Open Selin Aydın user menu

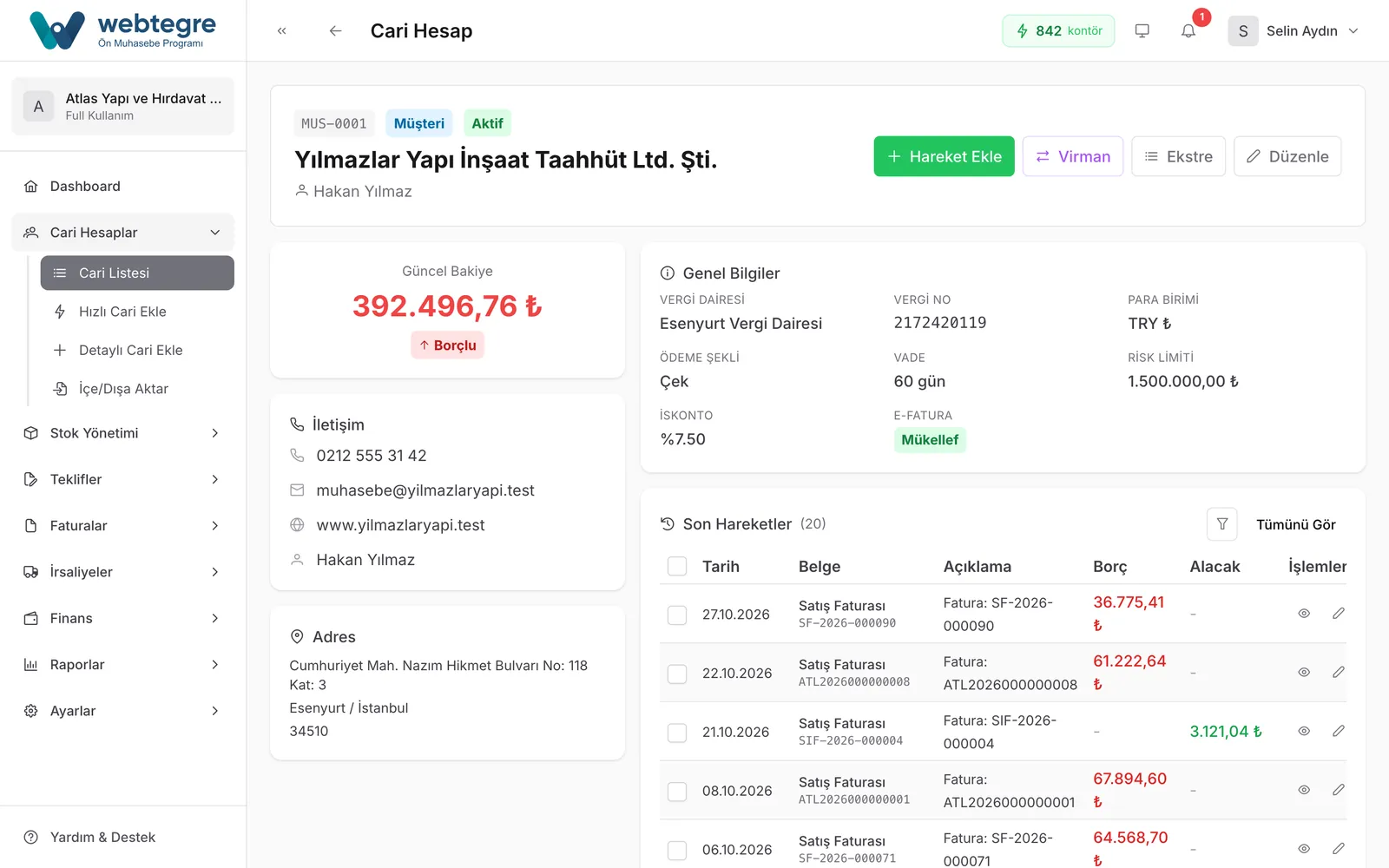click(1294, 30)
